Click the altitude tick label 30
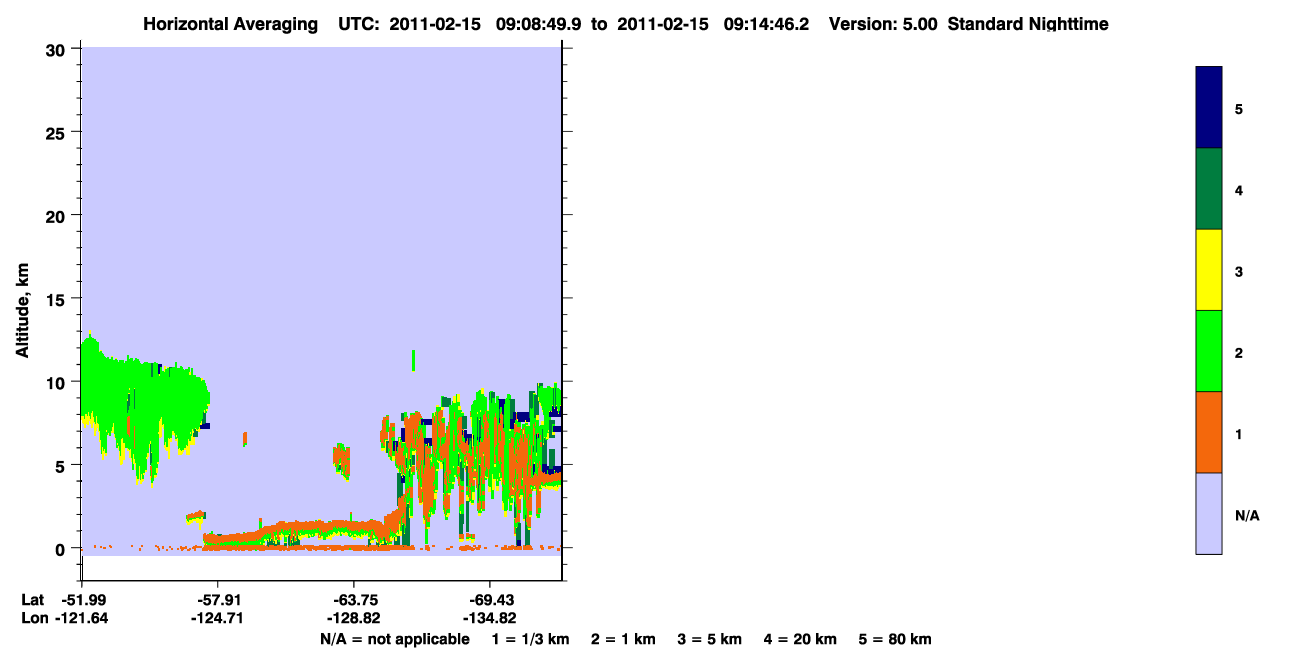Image resolution: width=1300 pixels, height=667 pixels. tap(58, 49)
